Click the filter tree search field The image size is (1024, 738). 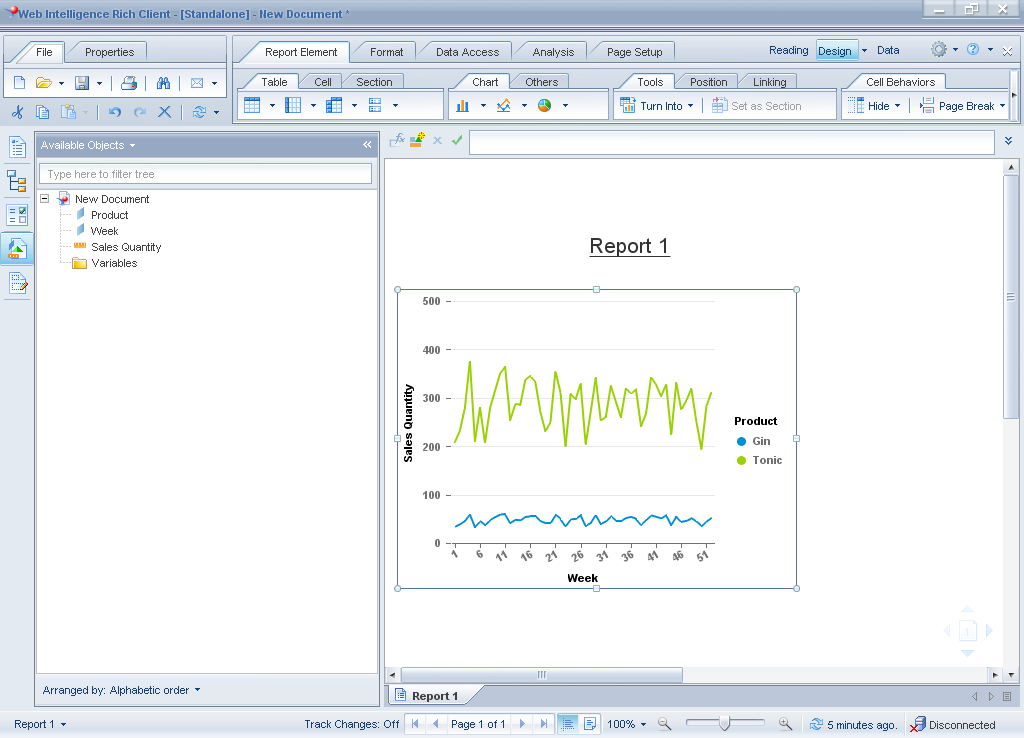[x=205, y=174]
